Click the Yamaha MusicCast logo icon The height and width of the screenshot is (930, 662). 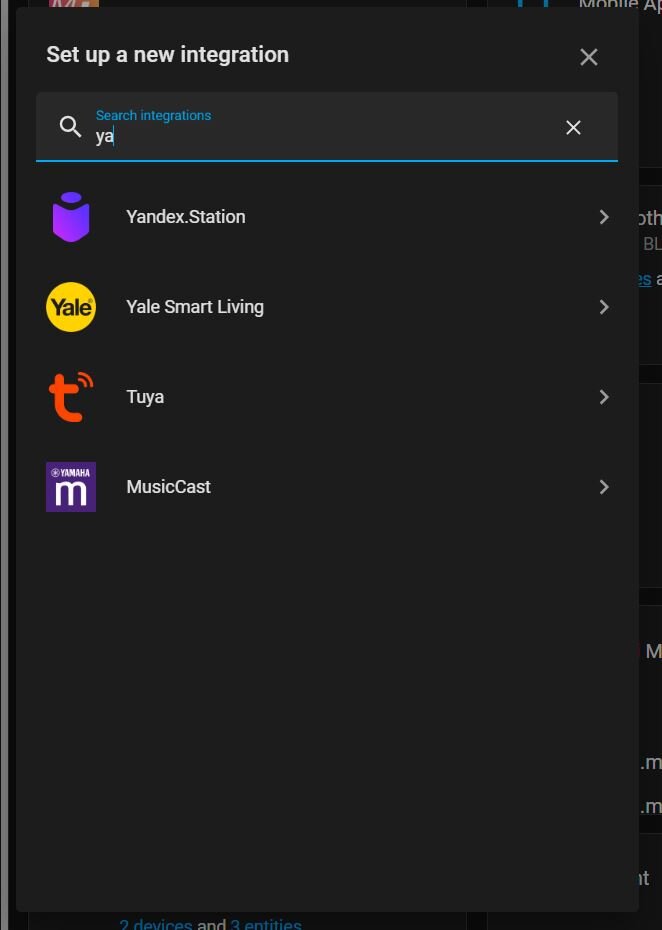click(x=71, y=487)
